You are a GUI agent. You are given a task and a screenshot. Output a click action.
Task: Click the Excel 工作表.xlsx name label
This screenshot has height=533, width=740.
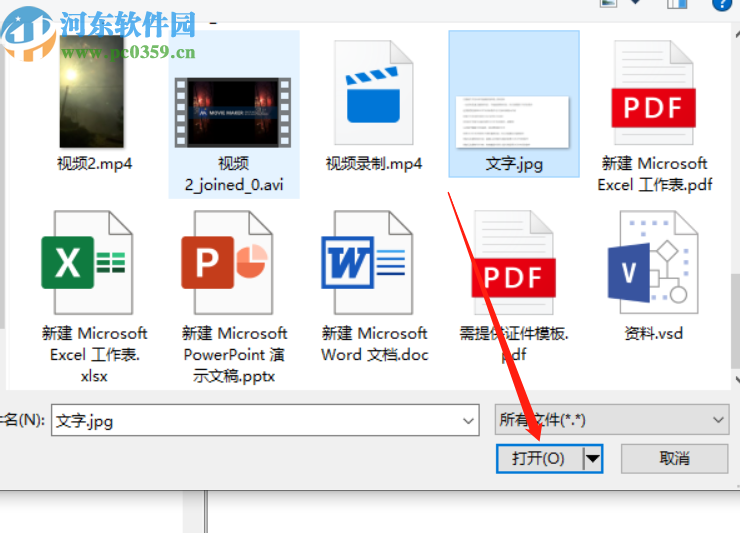[x=94, y=355]
